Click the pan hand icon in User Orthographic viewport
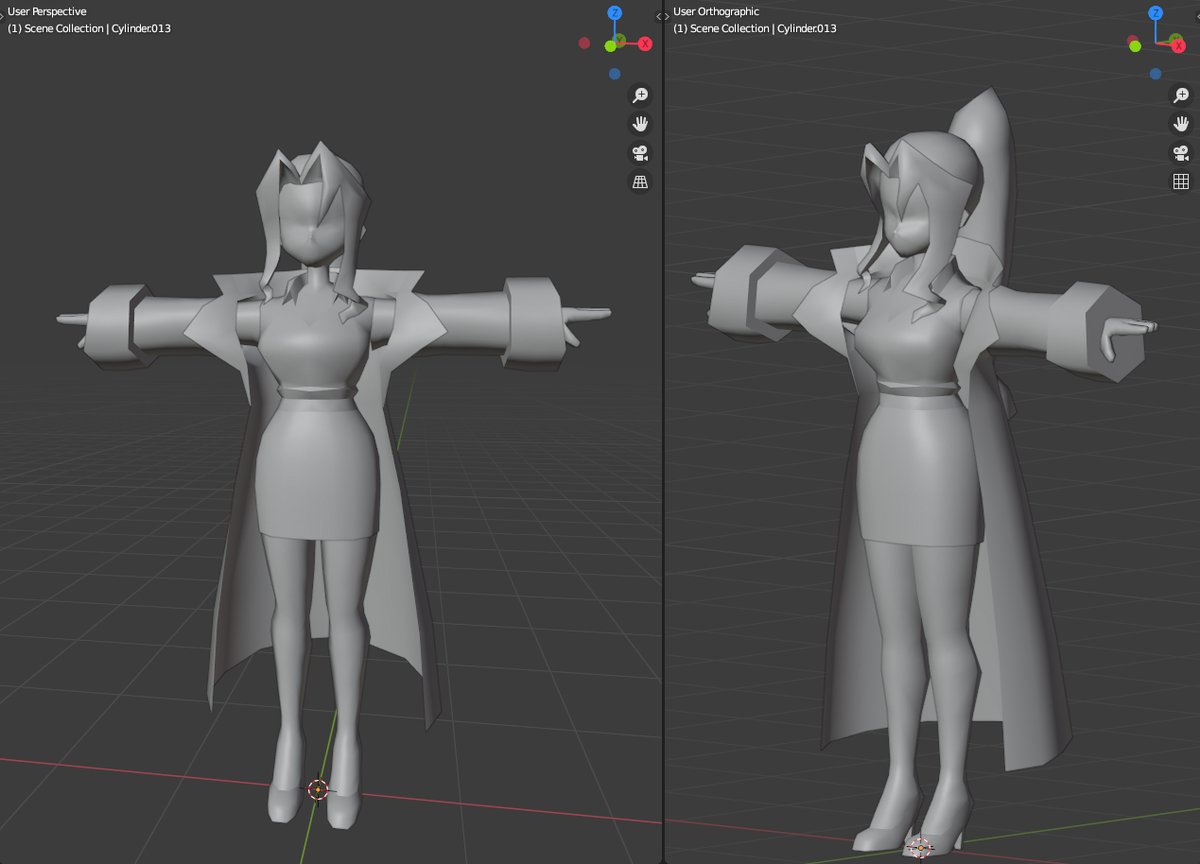The image size is (1200, 864). [1181, 124]
